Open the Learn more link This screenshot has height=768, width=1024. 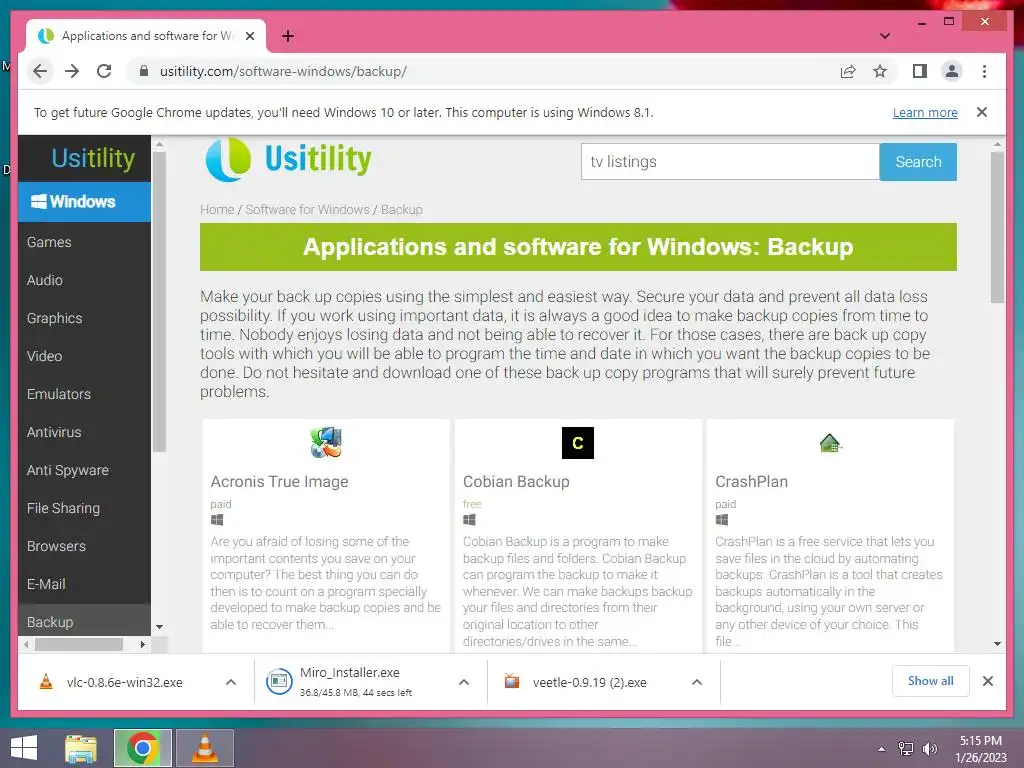[925, 112]
